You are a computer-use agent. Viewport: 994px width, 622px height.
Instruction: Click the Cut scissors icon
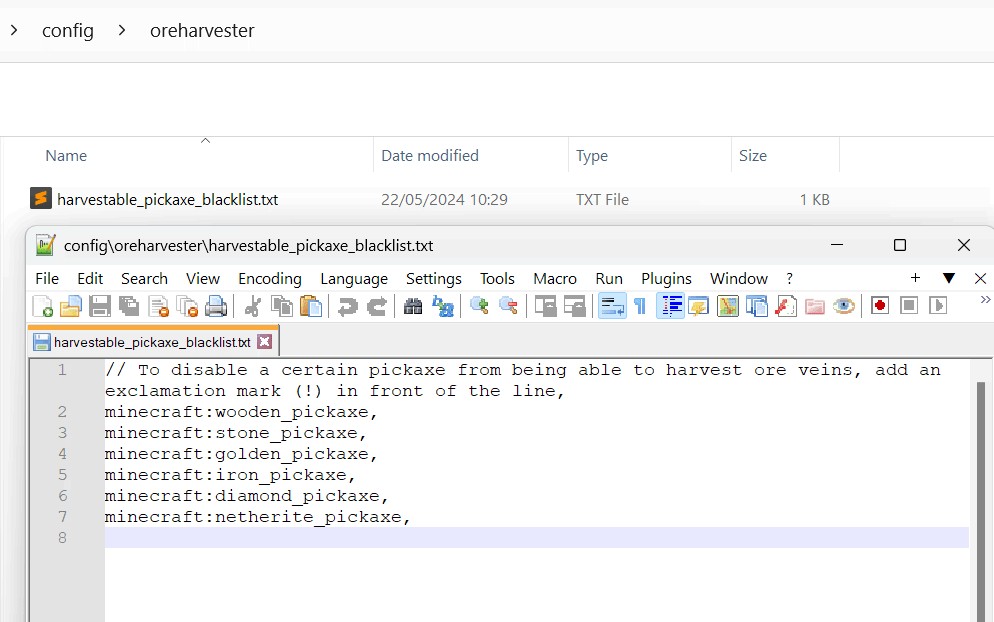[253, 306]
